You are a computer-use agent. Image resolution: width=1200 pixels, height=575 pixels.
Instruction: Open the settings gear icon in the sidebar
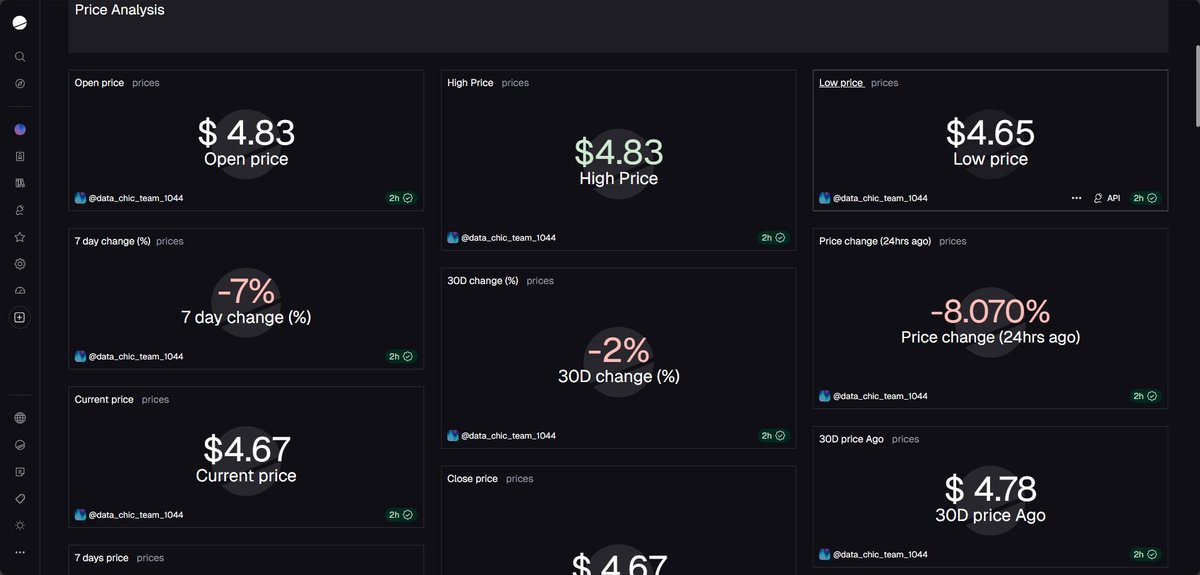pos(20,264)
